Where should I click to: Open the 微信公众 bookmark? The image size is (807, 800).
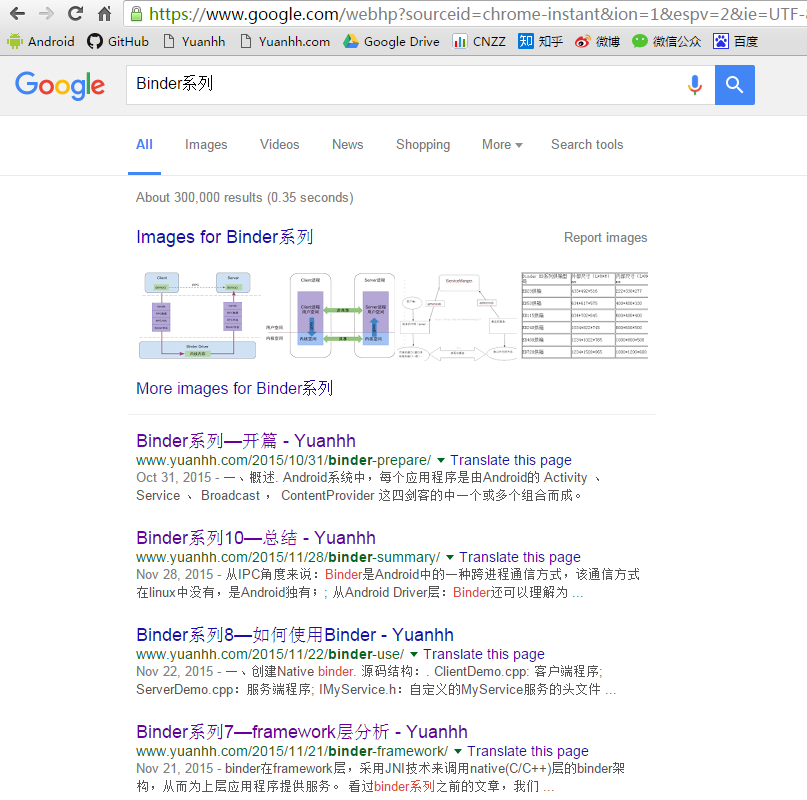click(666, 41)
